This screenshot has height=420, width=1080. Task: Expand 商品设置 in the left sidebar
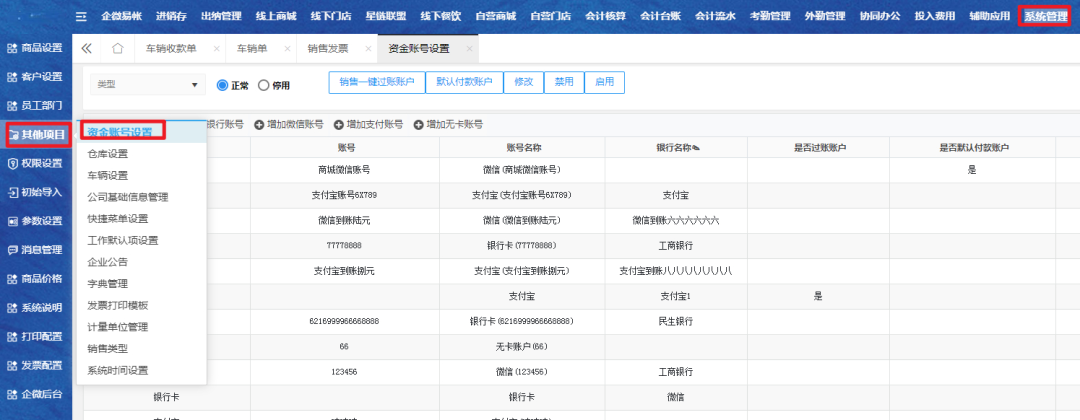36,48
